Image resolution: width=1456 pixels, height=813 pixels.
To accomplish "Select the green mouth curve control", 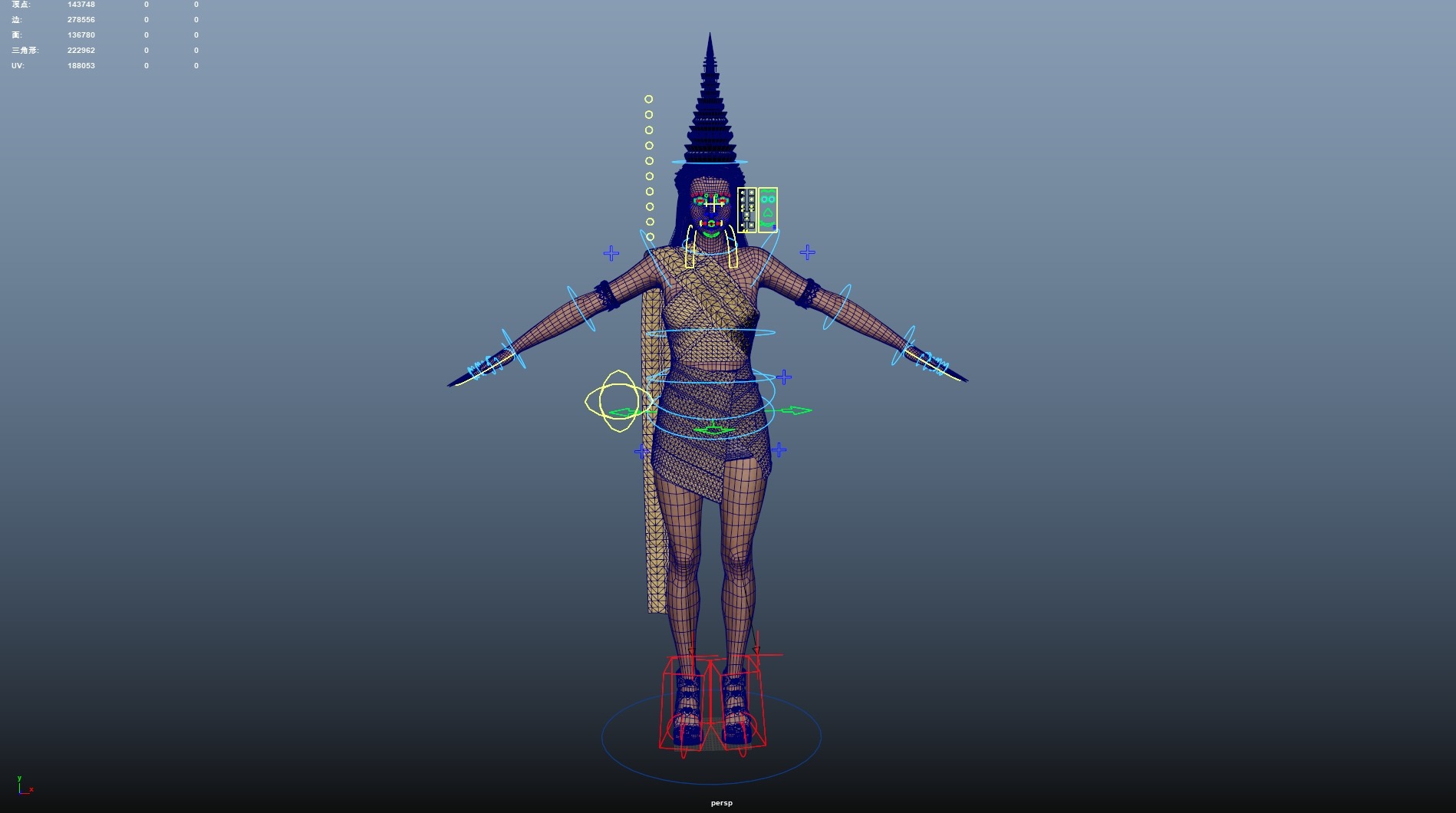I will 712,234.
